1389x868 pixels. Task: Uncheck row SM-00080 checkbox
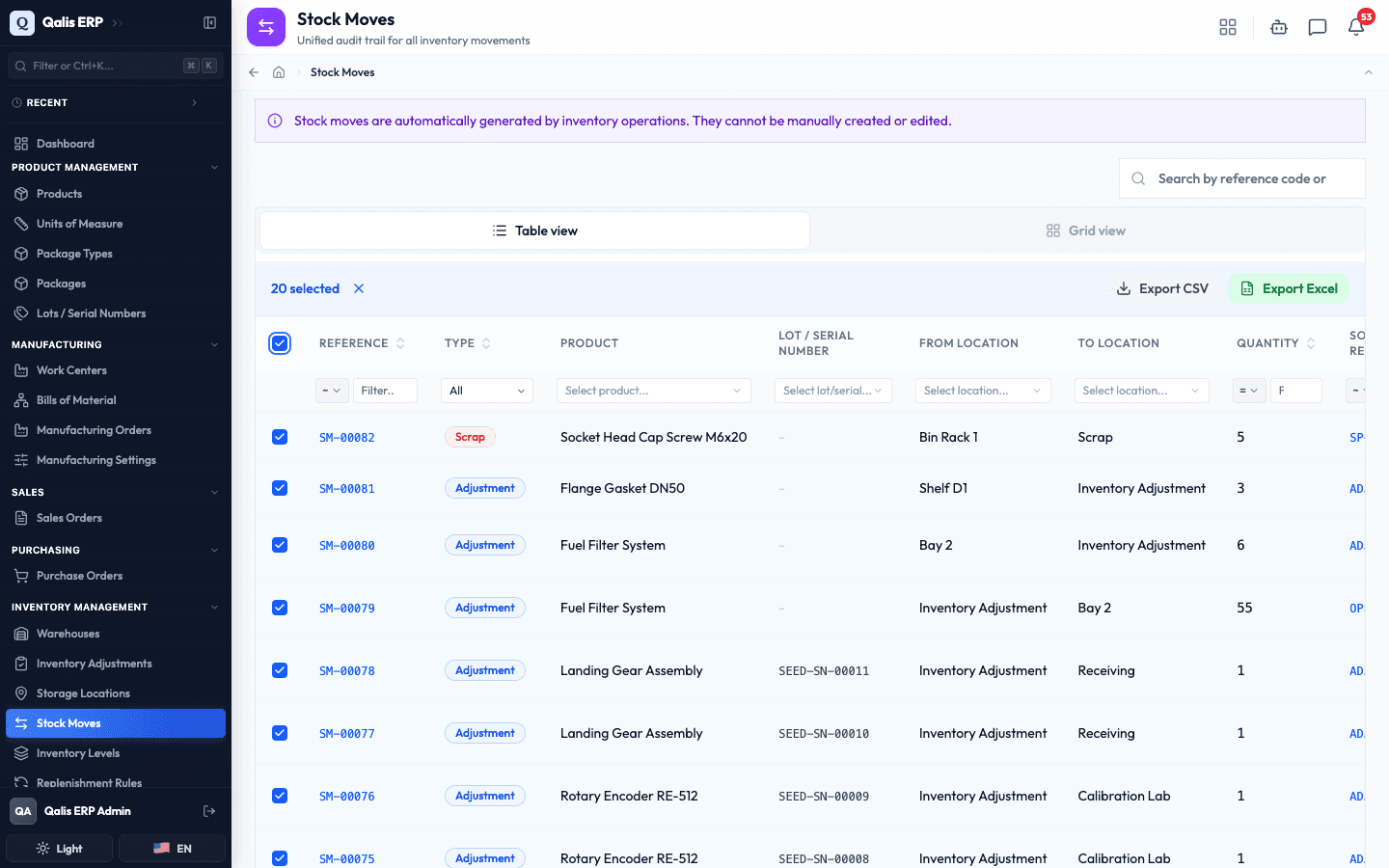click(280, 545)
